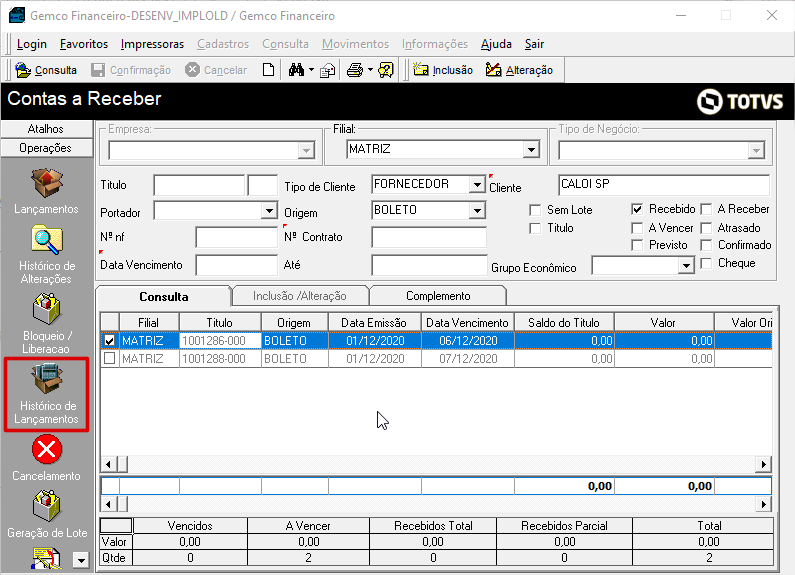Image resolution: width=795 pixels, height=575 pixels.
Task: Expand the Empresa dropdown
Action: [306, 151]
